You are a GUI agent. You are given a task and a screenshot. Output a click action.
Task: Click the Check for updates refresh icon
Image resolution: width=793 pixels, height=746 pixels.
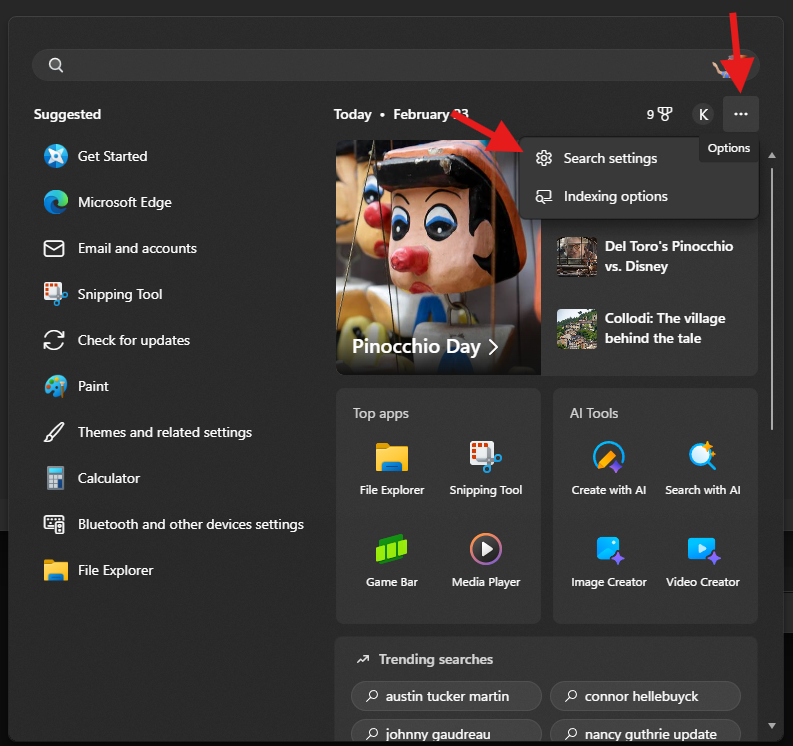[x=54, y=340]
